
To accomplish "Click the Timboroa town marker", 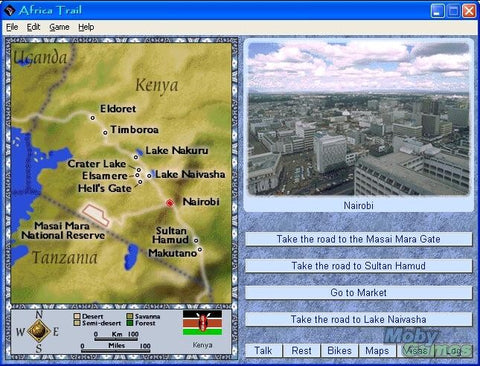I will click(105, 133).
